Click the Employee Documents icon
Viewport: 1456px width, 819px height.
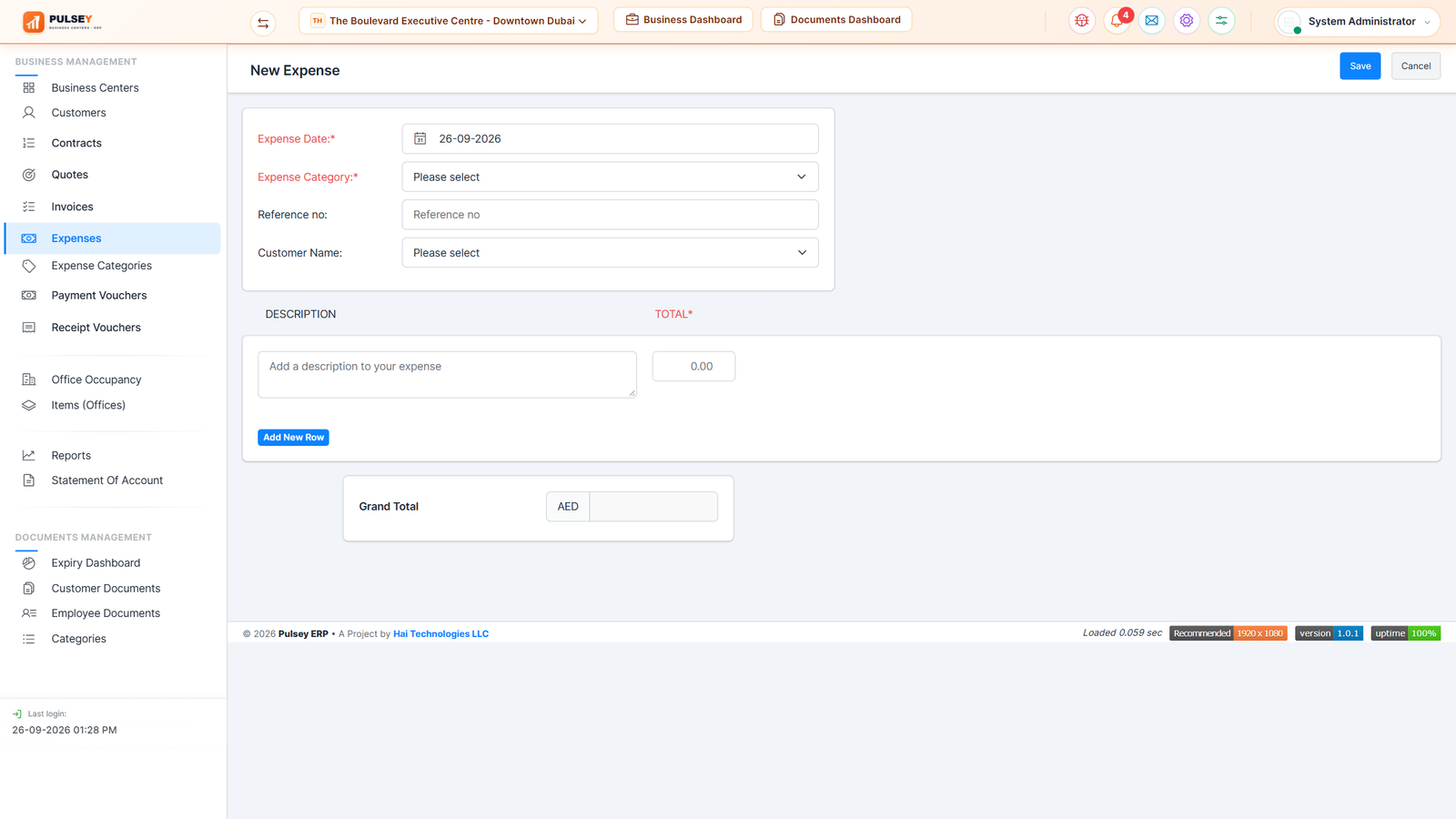coord(29,613)
